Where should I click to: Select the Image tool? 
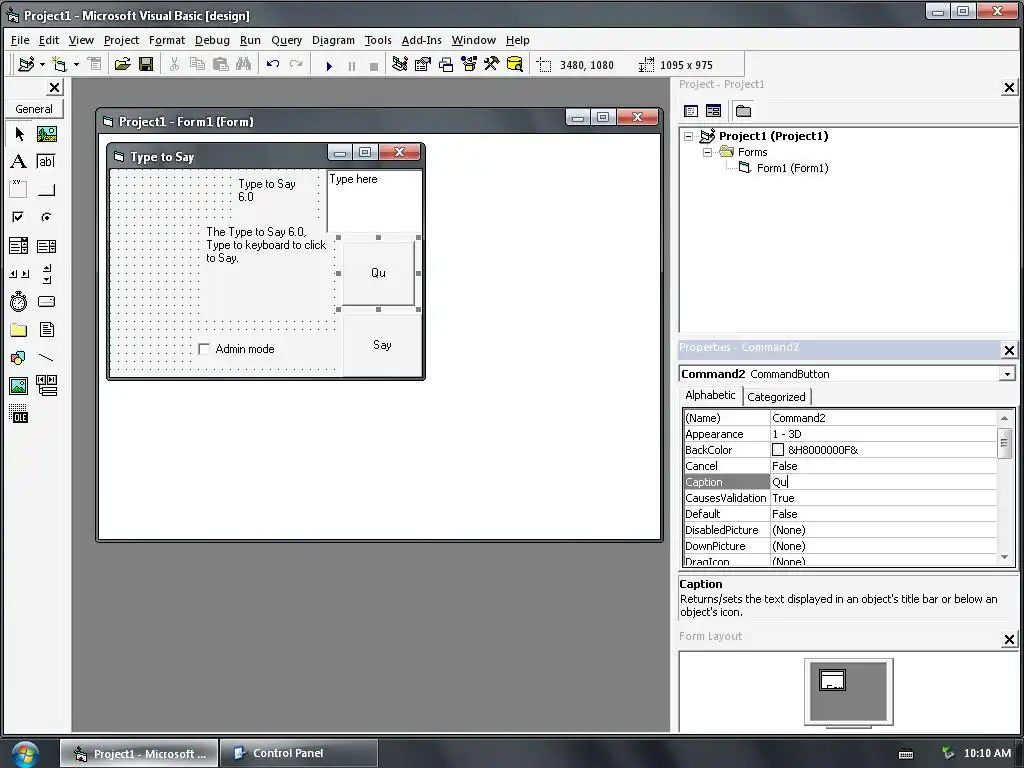click(x=19, y=385)
